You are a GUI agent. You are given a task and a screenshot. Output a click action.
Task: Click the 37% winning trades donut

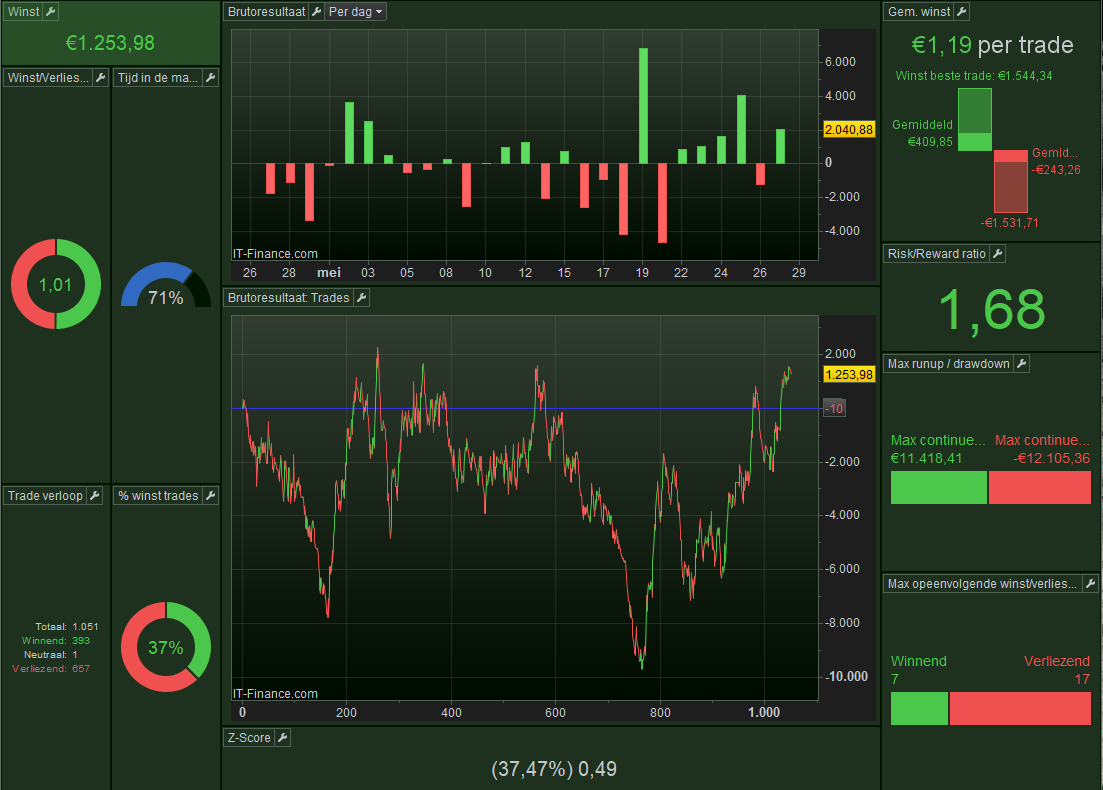(165, 647)
